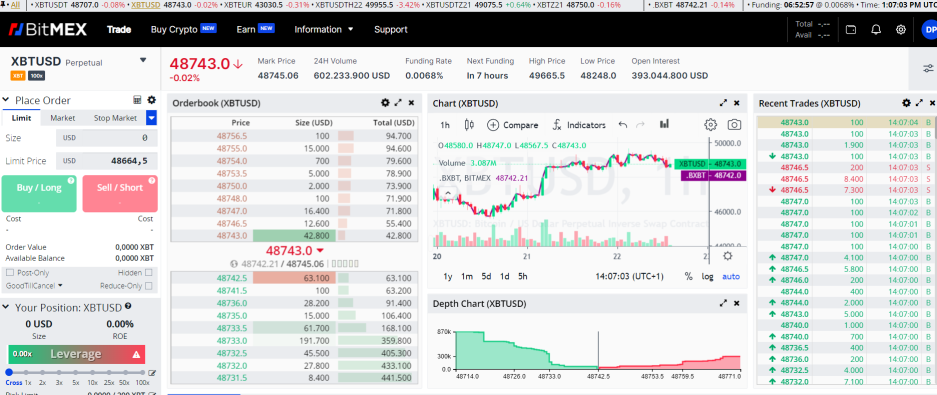Click the Sell / Short button
937x395 pixels.
coord(120,194)
